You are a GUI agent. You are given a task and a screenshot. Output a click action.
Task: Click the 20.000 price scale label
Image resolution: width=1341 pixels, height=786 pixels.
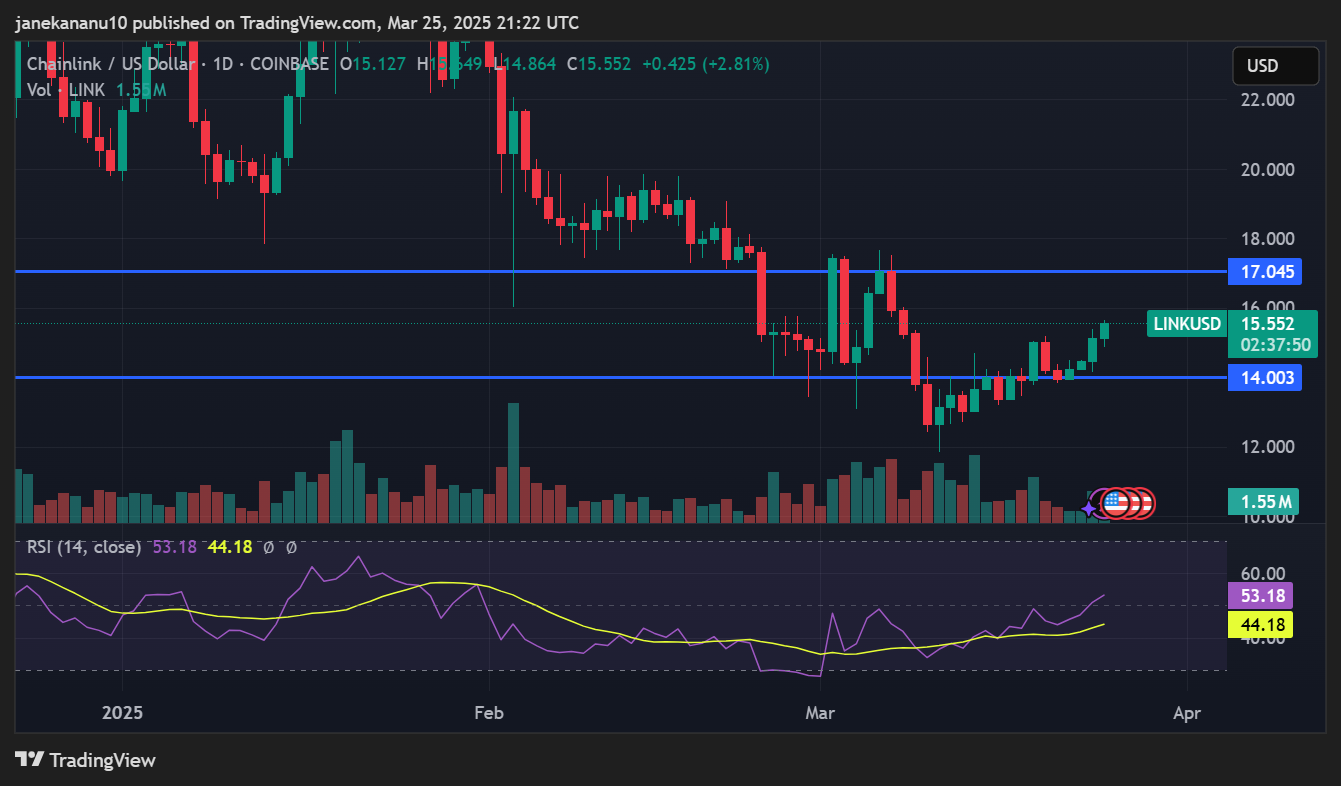1268,169
